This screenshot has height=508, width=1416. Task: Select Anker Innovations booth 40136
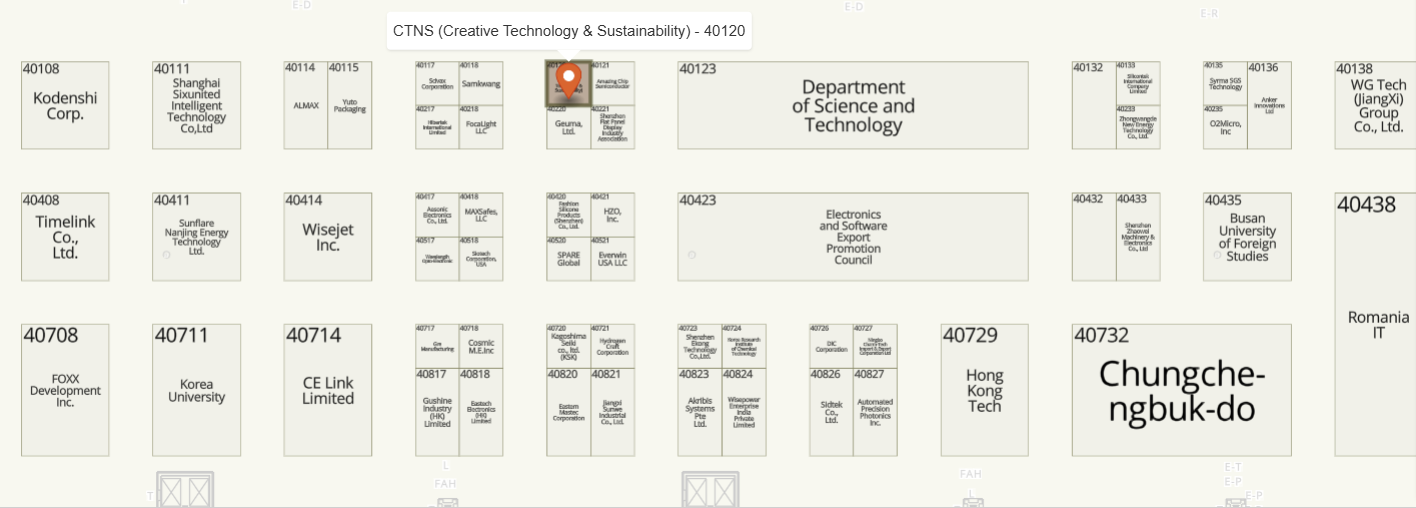tap(1269, 105)
